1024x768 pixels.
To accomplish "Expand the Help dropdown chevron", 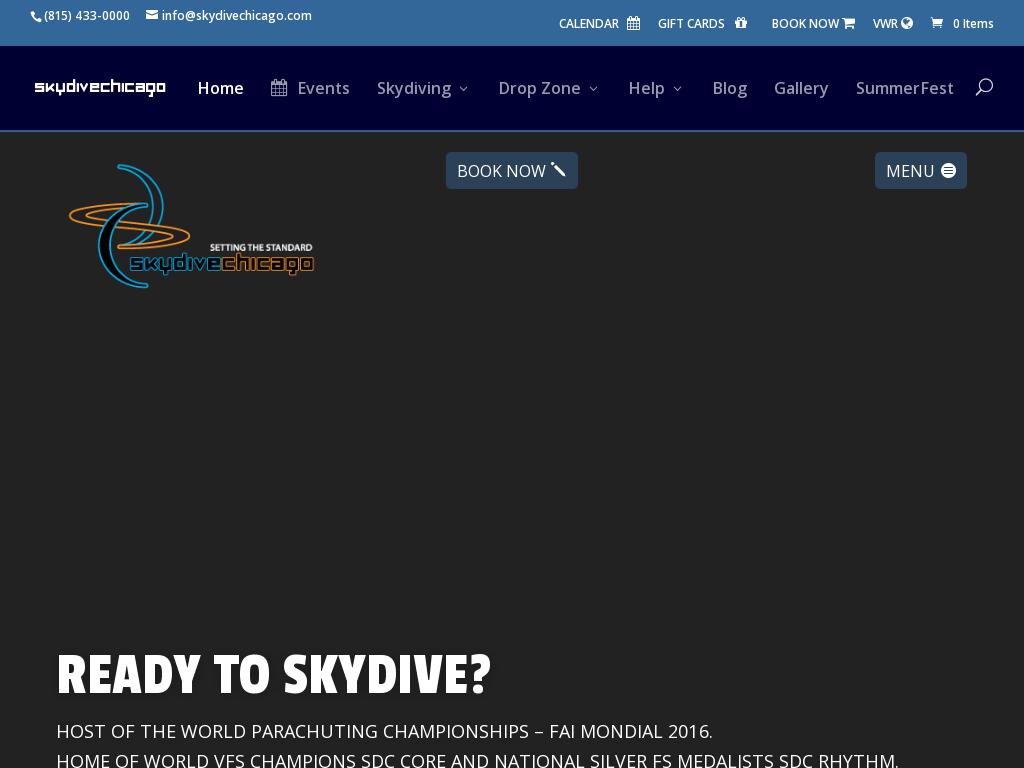I will (677, 89).
